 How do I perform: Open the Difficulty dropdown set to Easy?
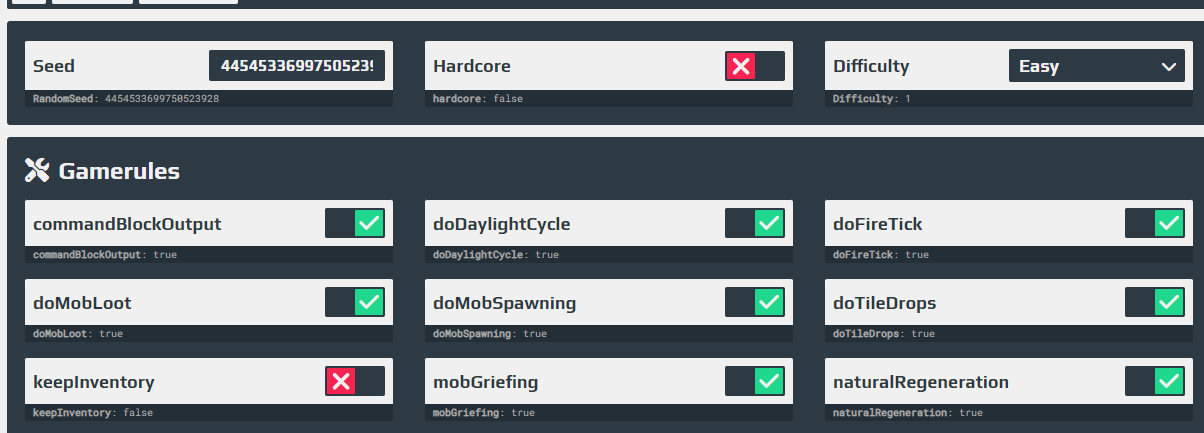click(1097, 67)
